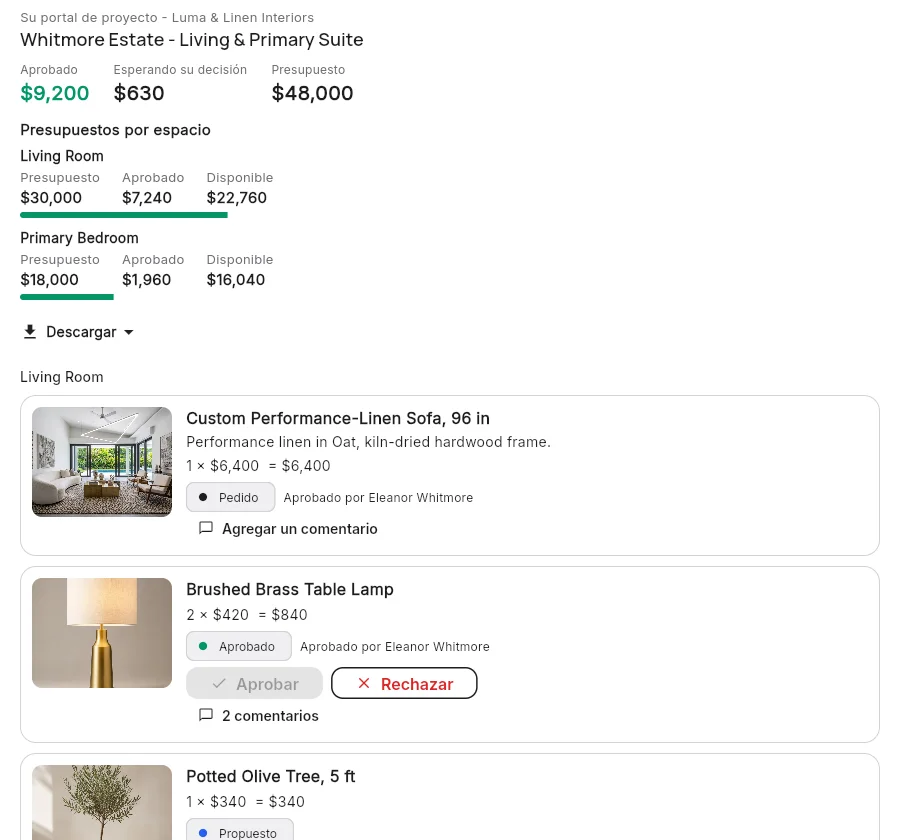This screenshot has height=840, width=900.
Task: Click the comment icon for Agregar un comentario
Action: (x=205, y=528)
